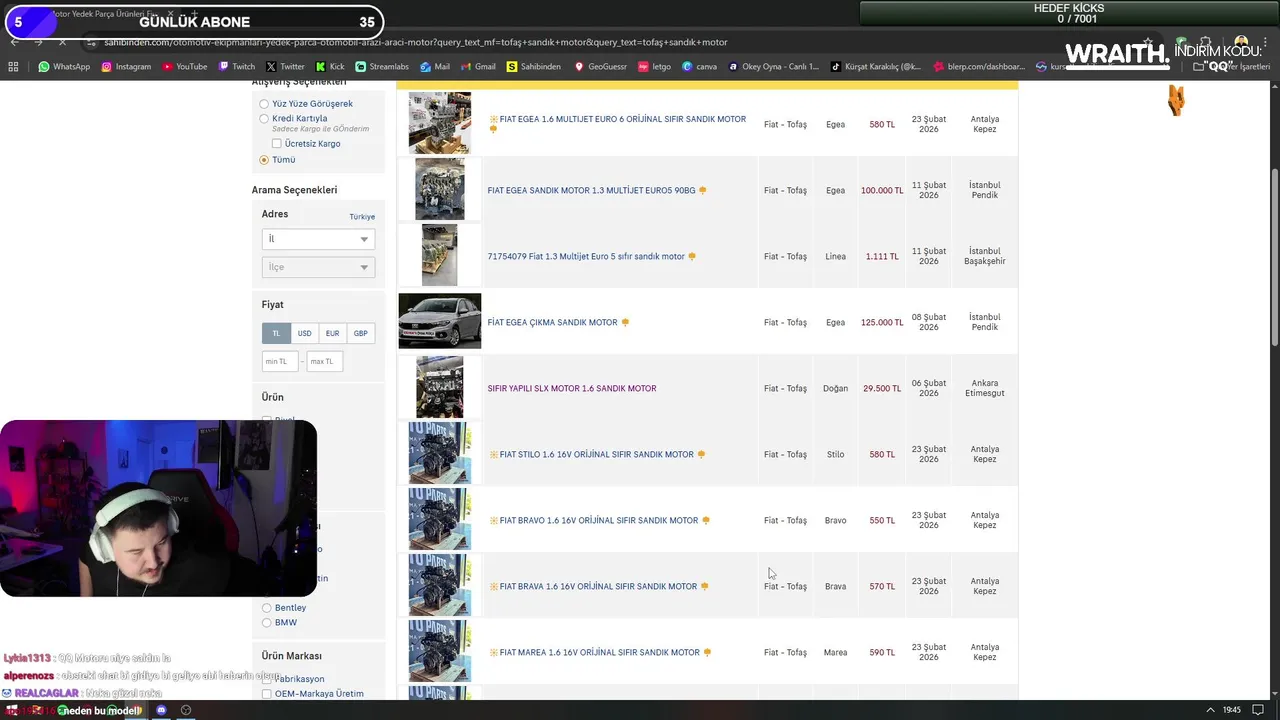Open the Twitch bookmark

[x=236, y=67]
